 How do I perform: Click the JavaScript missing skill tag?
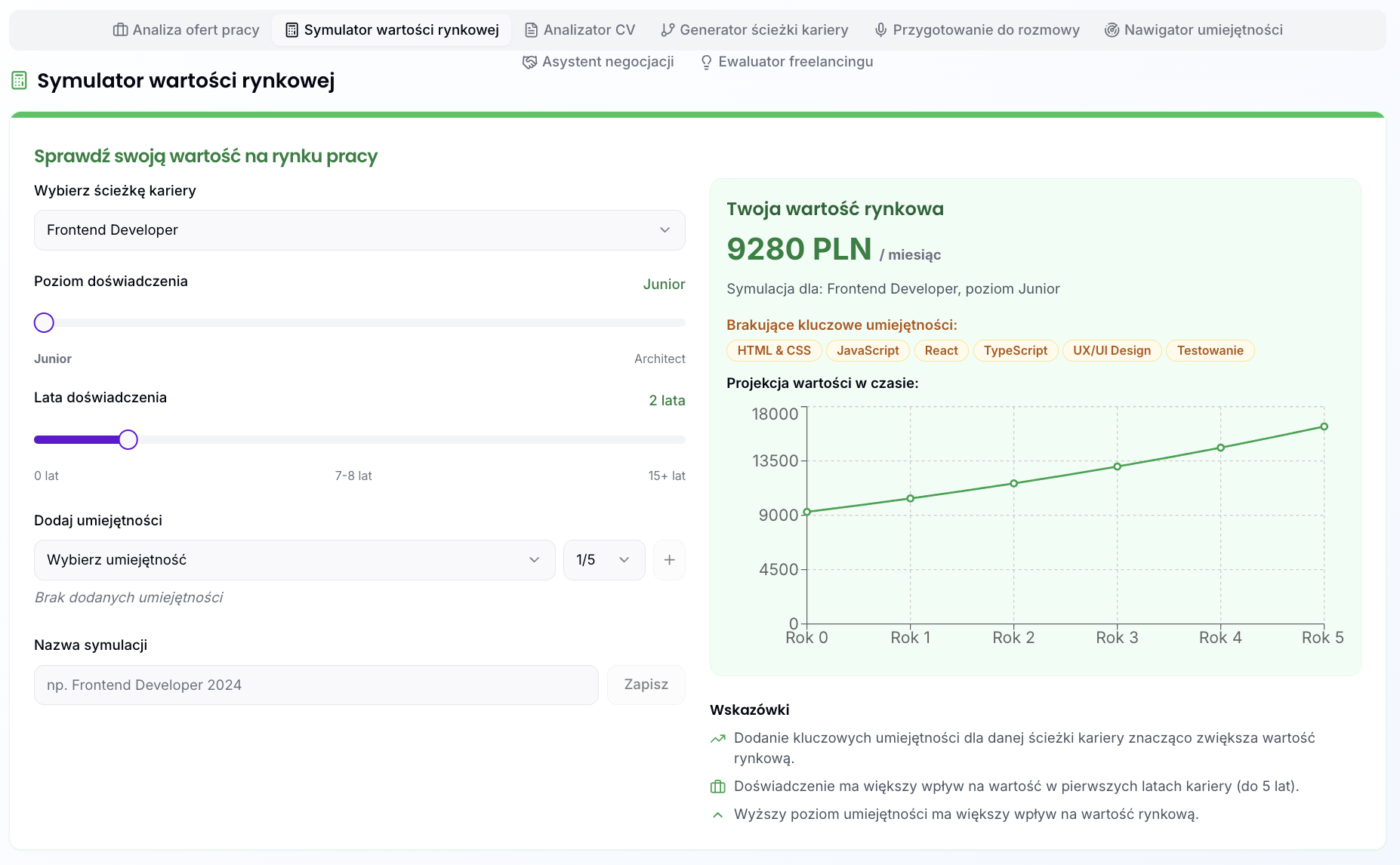(x=868, y=350)
